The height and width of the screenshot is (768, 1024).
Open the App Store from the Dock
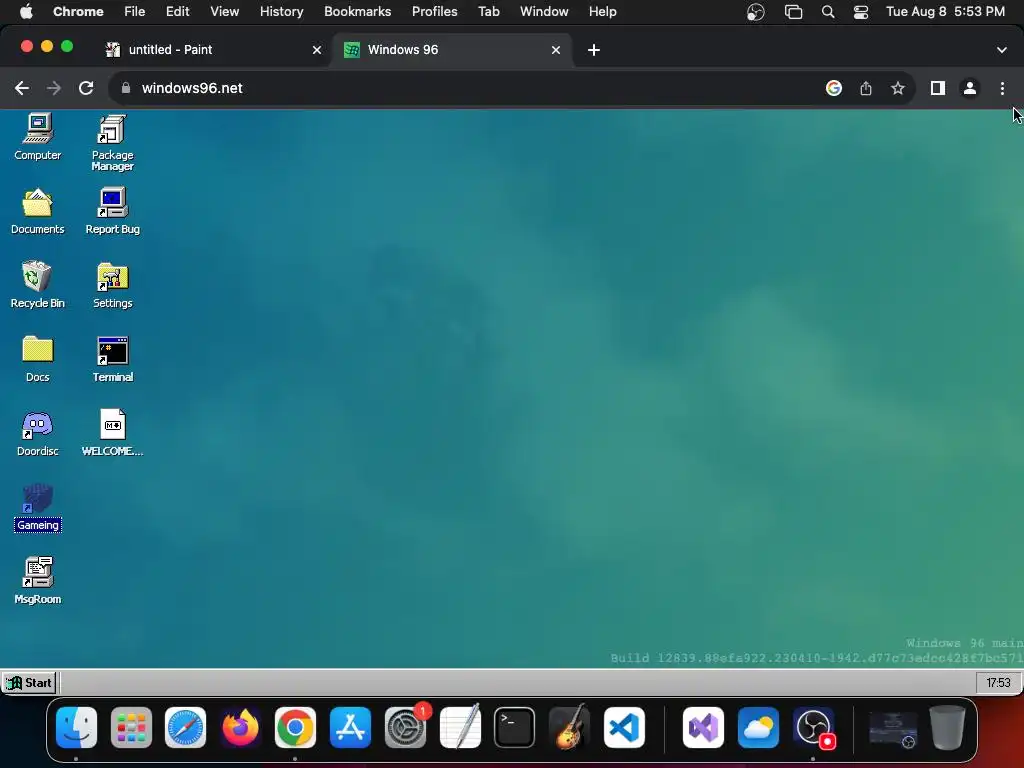(350, 727)
